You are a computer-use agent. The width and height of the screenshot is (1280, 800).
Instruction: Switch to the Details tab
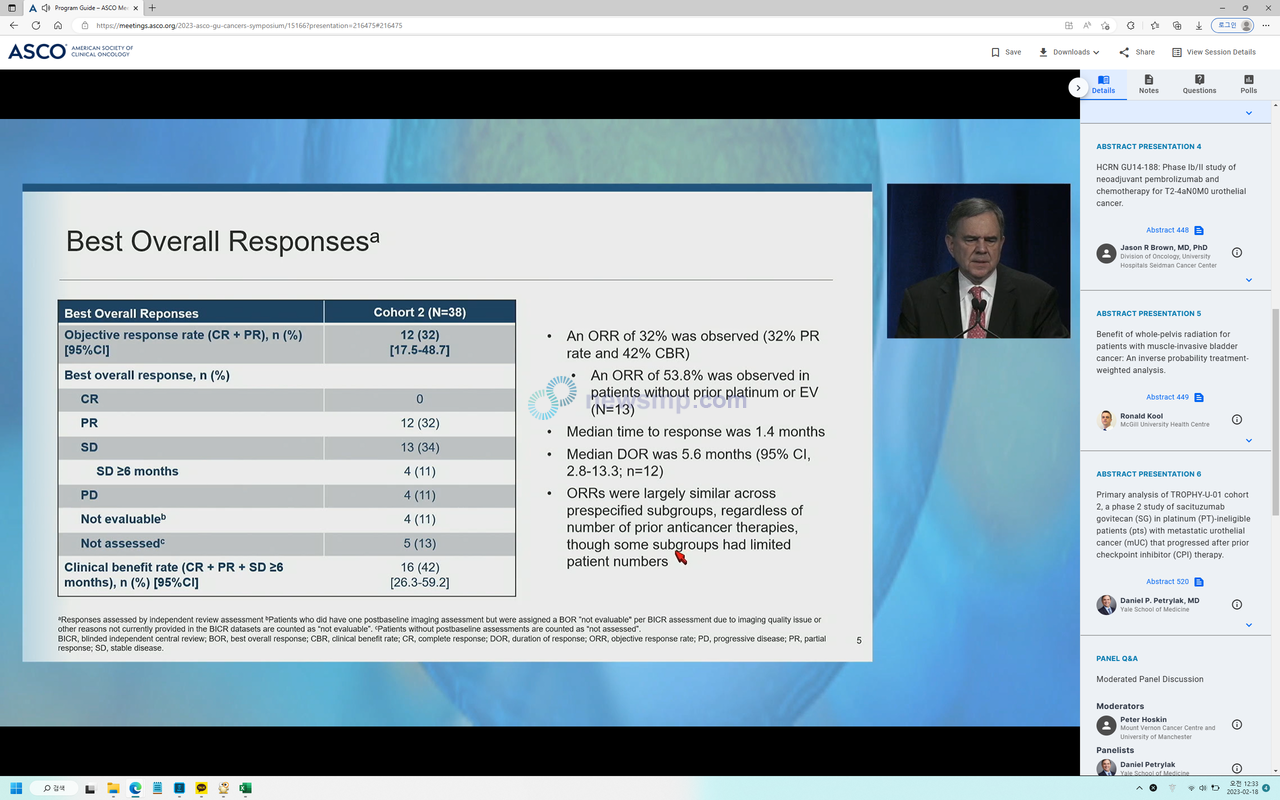(x=1103, y=84)
